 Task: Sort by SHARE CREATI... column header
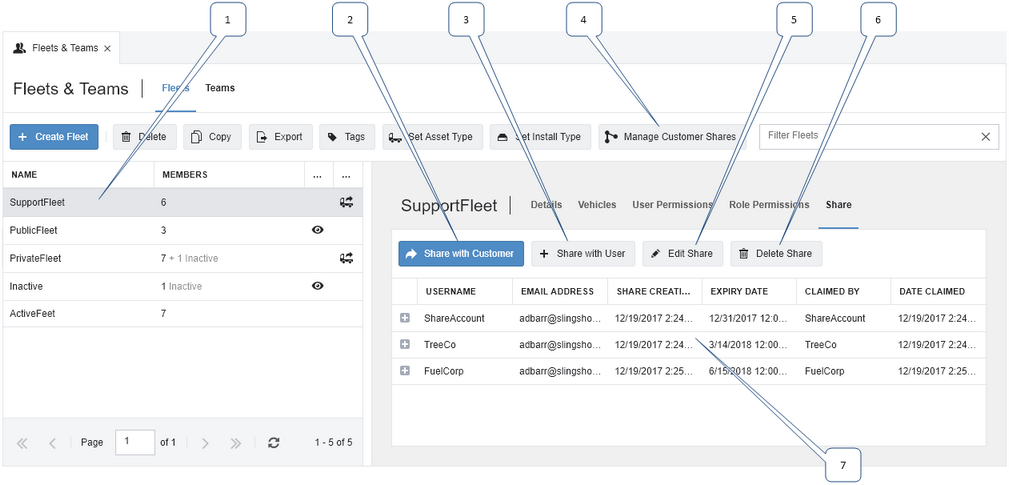point(654,291)
